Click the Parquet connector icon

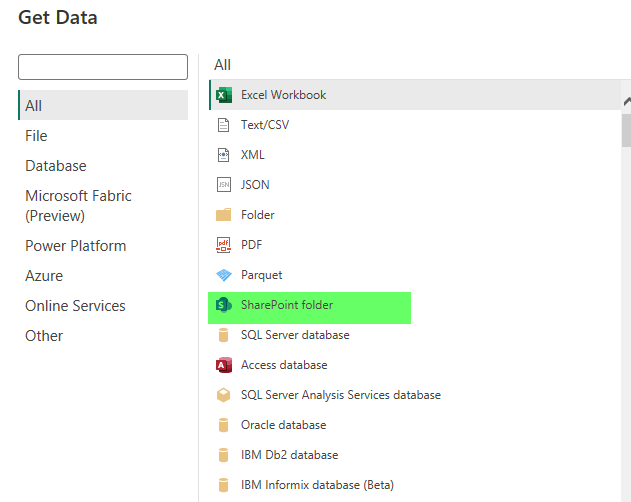[x=224, y=275]
